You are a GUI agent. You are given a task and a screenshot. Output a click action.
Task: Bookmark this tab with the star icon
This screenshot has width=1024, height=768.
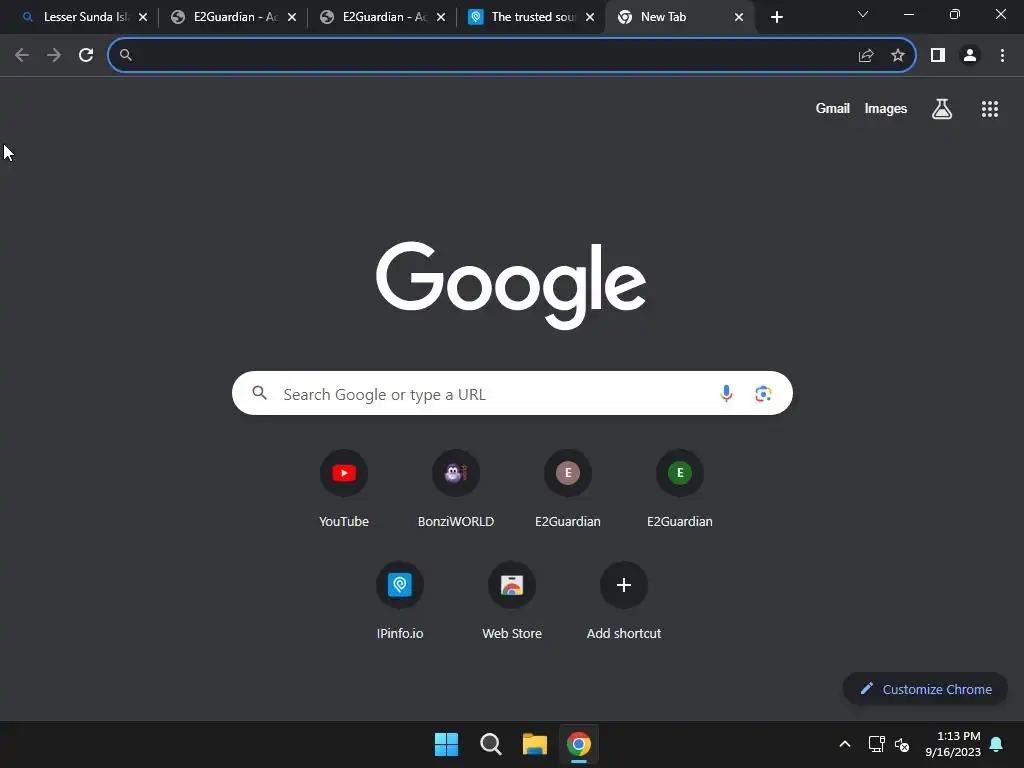point(898,55)
